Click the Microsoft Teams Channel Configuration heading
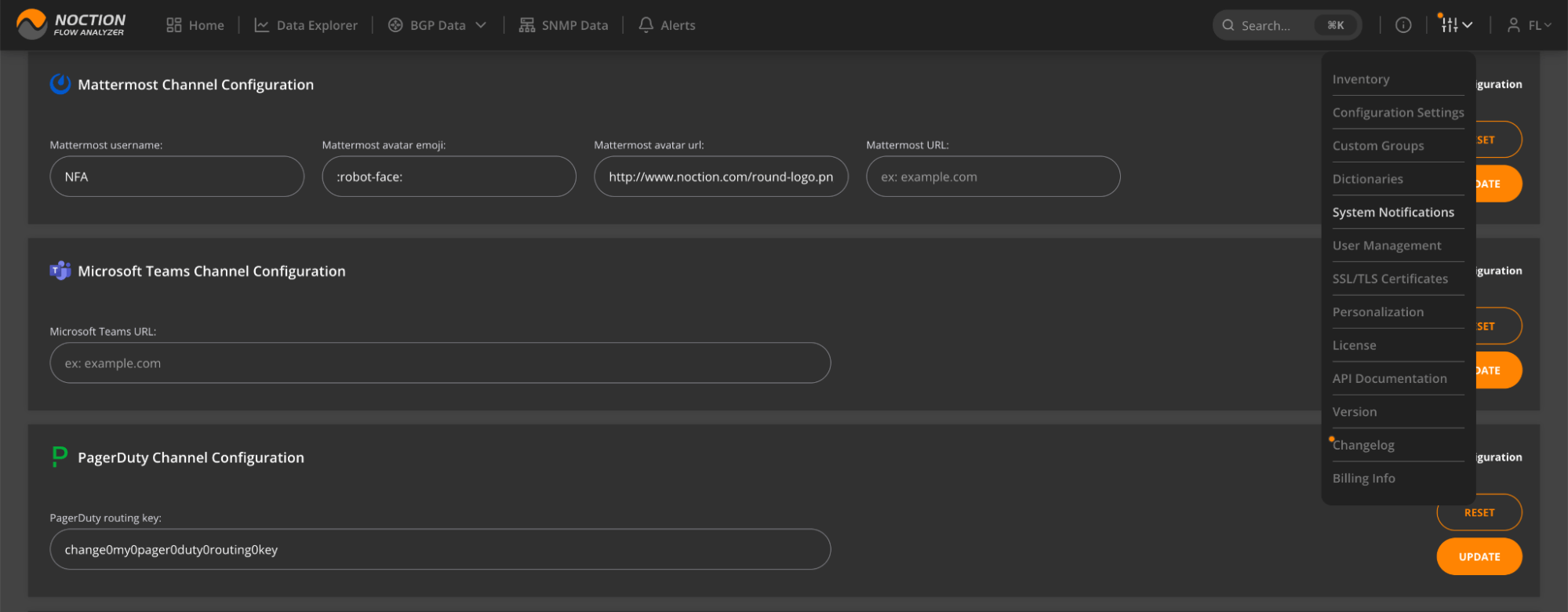This screenshot has height=612, width=1568. click(211, 271)
